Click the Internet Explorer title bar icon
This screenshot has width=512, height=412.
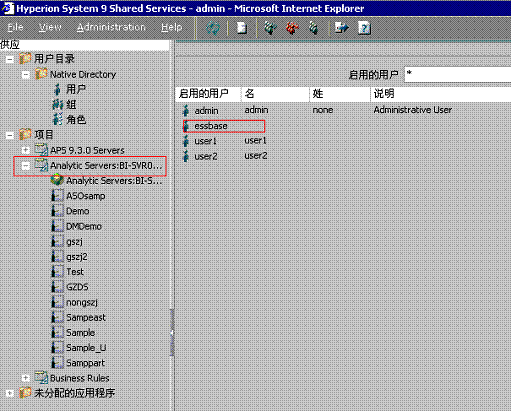pos(7,8)
